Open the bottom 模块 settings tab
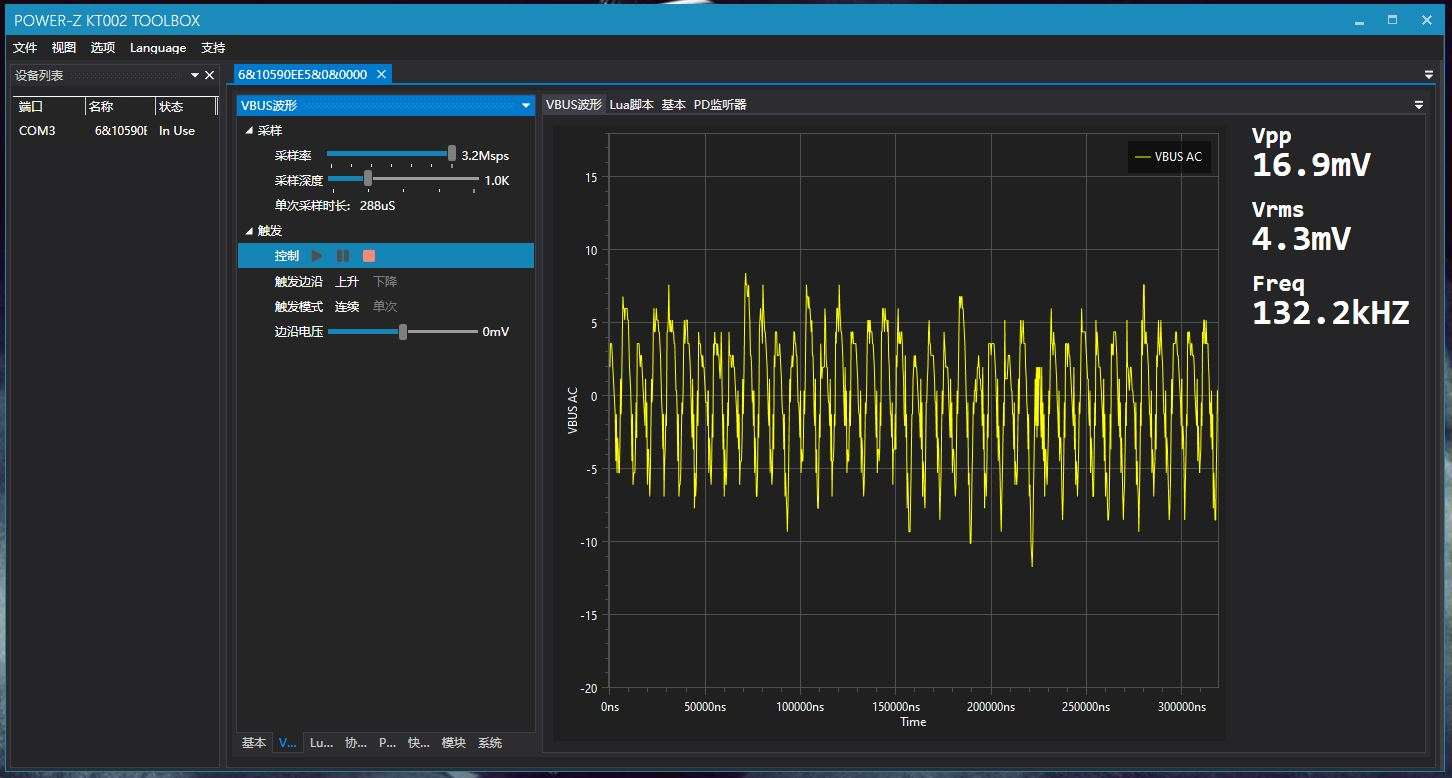This screenshot has width=1452, height=778. pos(454,743)
